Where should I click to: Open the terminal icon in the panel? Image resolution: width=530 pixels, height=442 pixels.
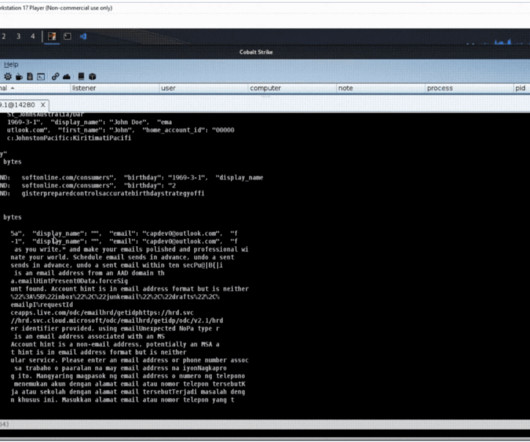67,36
